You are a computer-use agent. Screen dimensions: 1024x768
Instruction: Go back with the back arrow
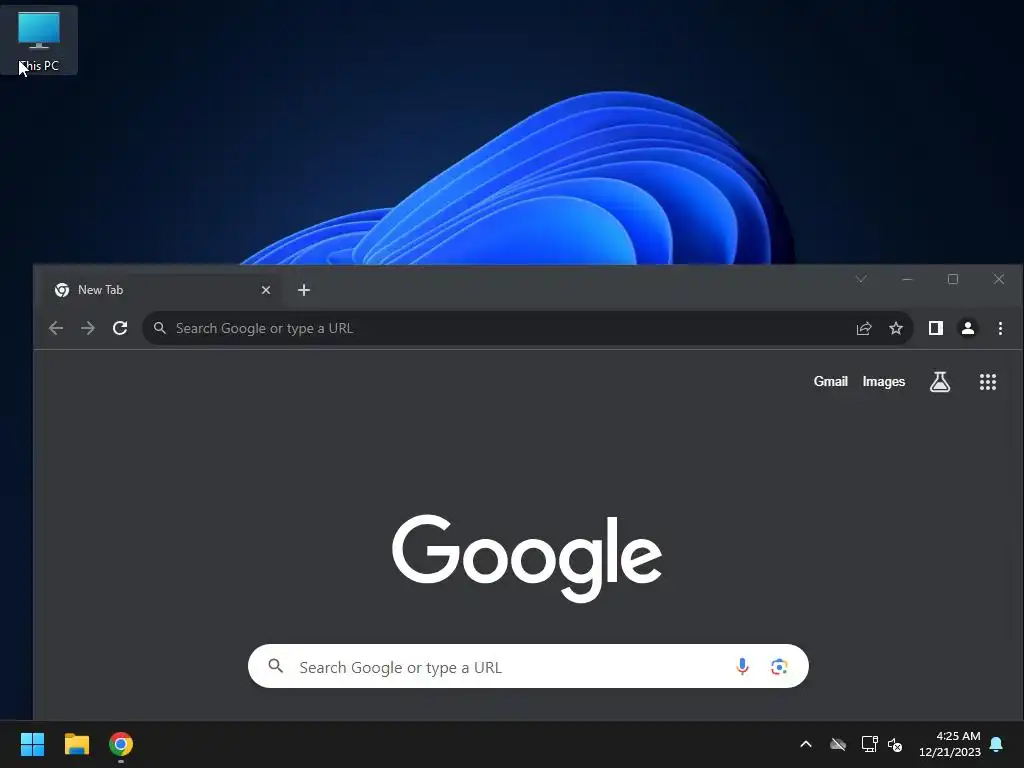tap(56, 328)
